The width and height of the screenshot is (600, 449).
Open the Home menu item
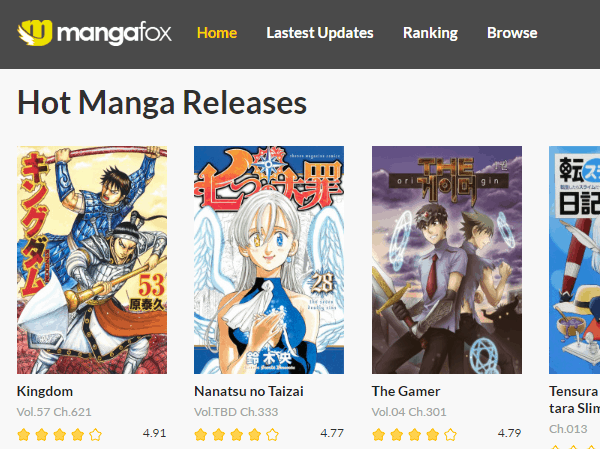pos(217,33)
